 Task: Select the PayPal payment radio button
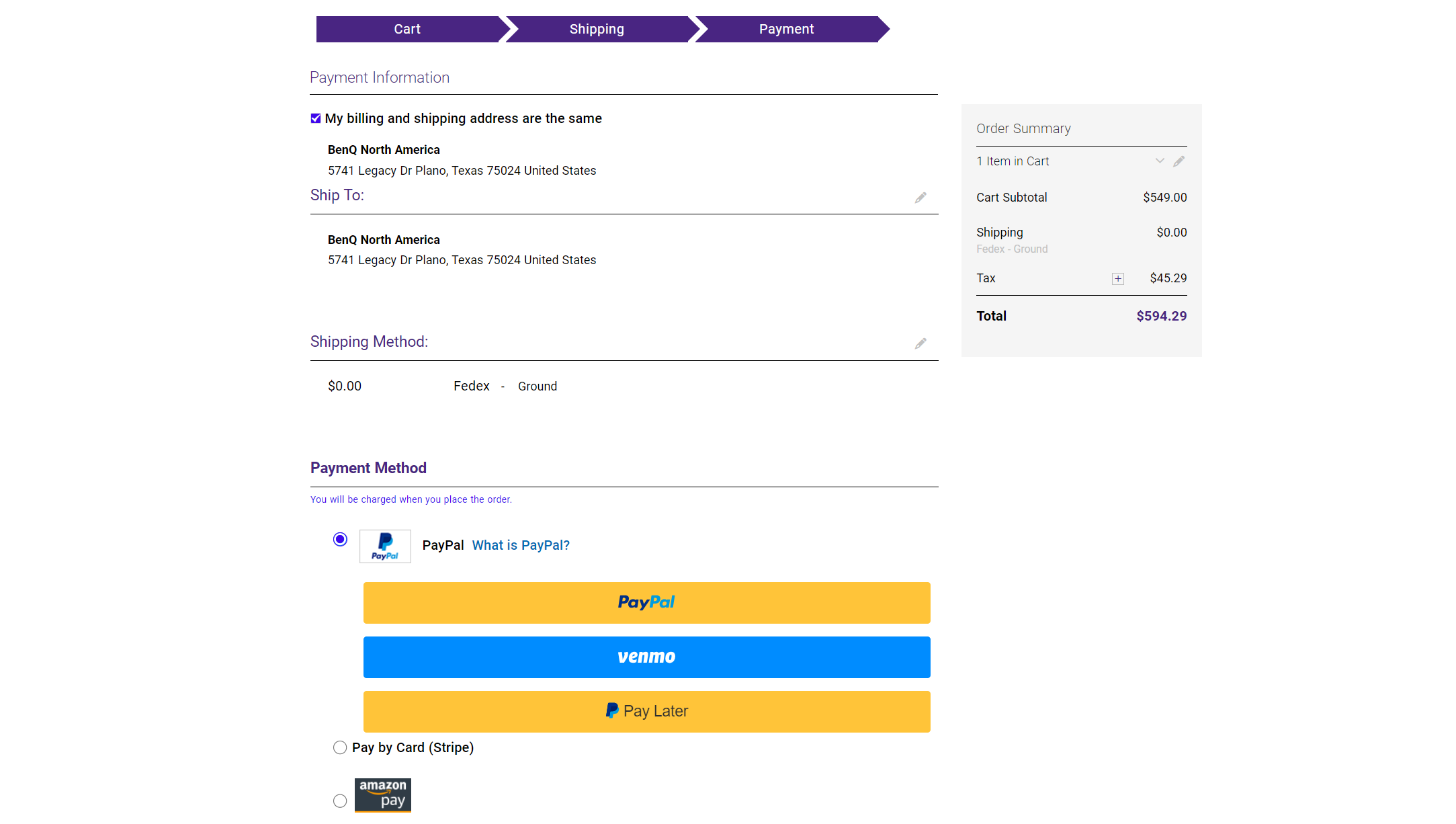[x=340, y=539]
